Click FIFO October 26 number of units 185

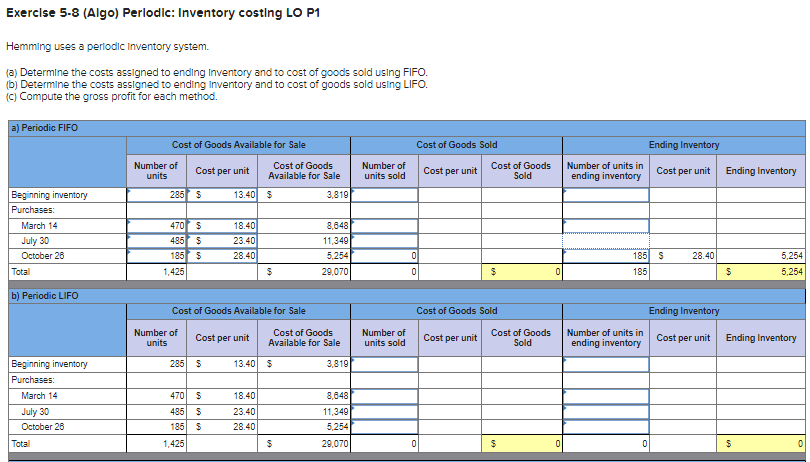point(157,256)
